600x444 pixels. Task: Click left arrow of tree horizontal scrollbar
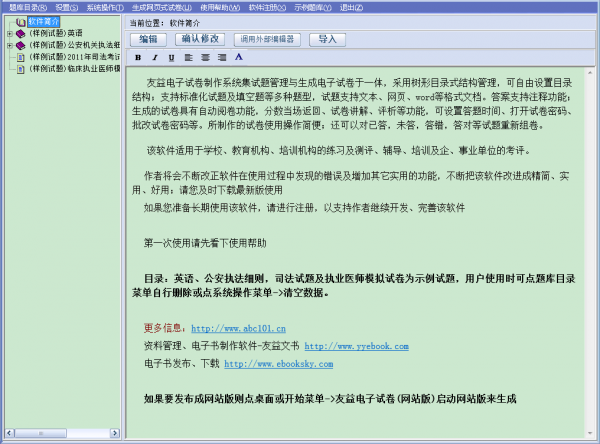tap(9, 433)
